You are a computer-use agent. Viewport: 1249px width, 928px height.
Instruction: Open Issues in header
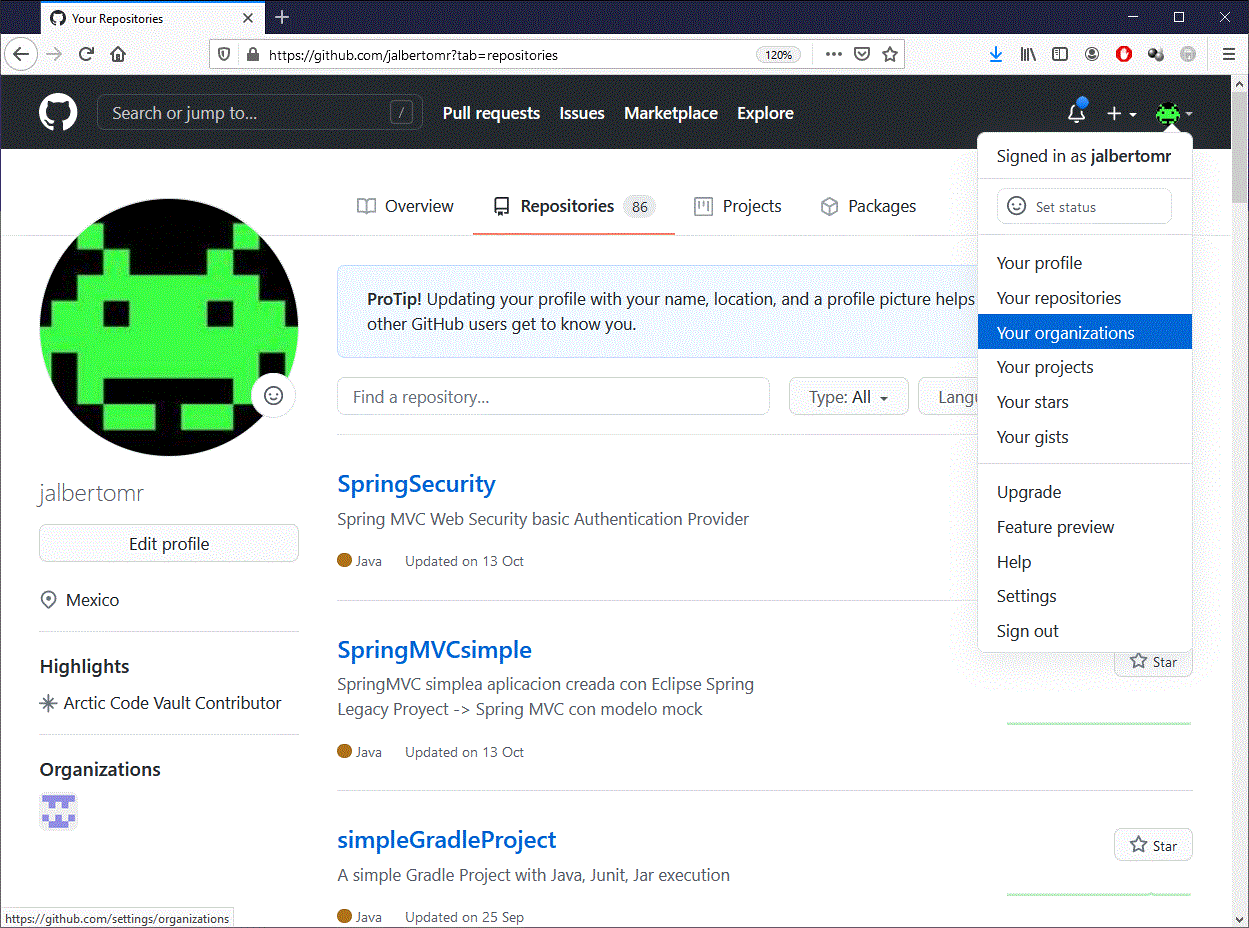click(582, 113)
